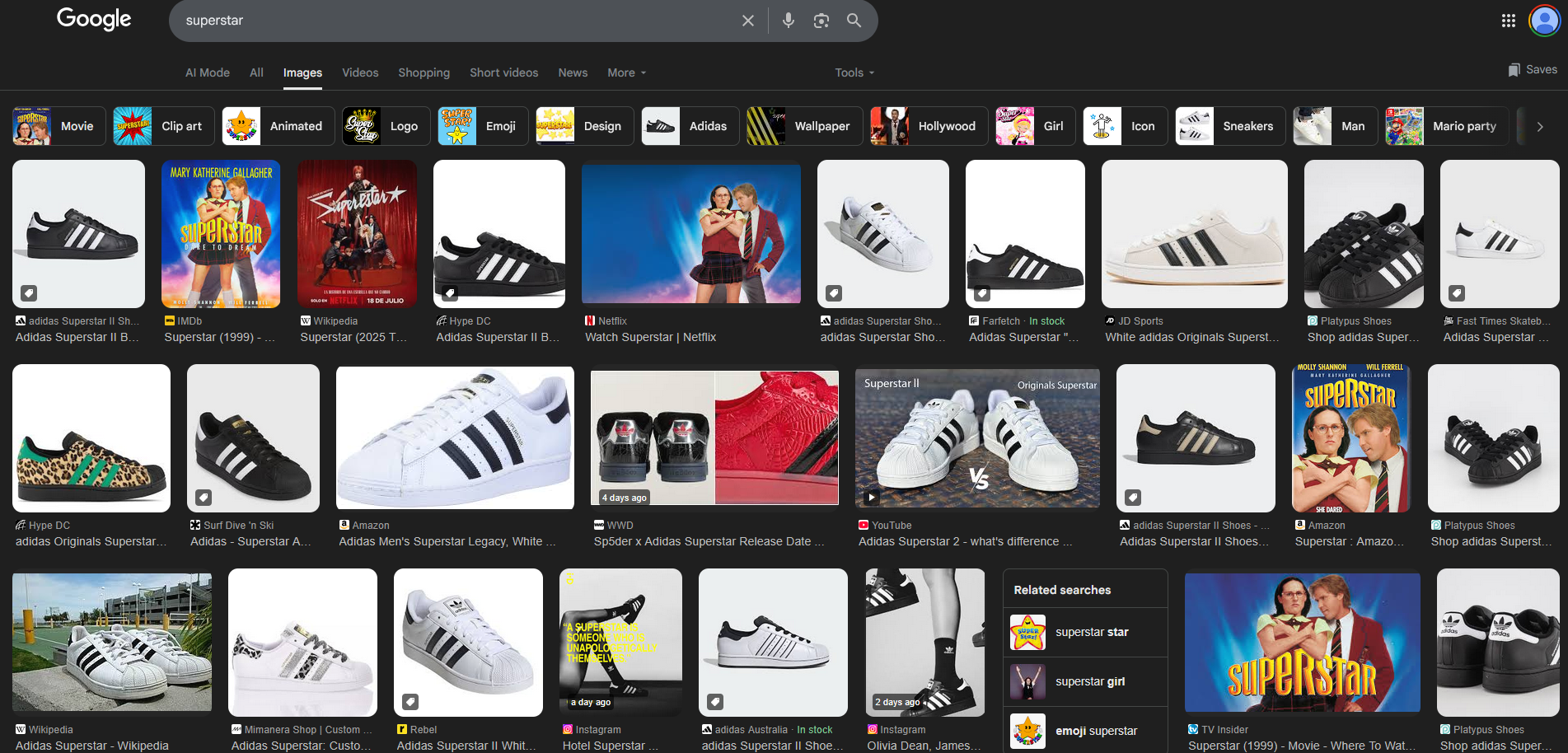
Task: Select related search 'superstar star'
Action: pyautogui.click(x=1085, y=632)
